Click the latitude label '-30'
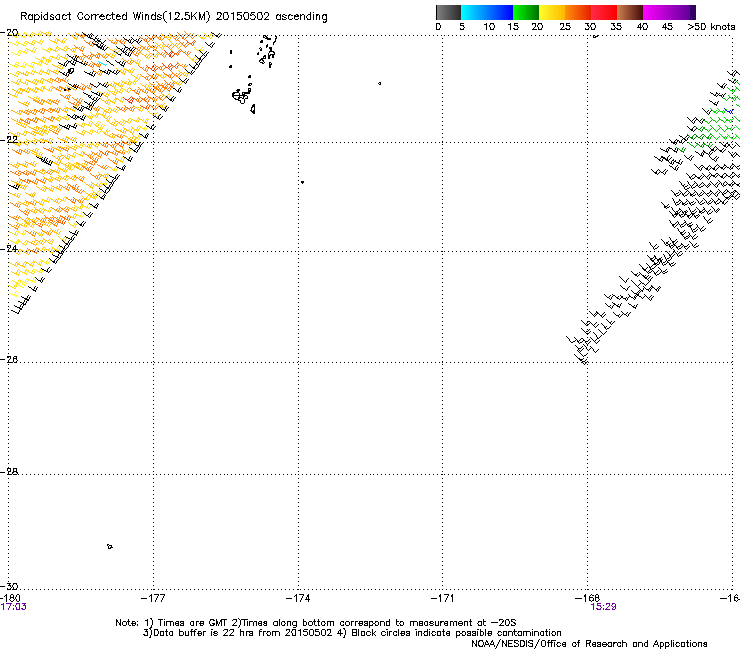The image size is (740, 650). (9, 586)
